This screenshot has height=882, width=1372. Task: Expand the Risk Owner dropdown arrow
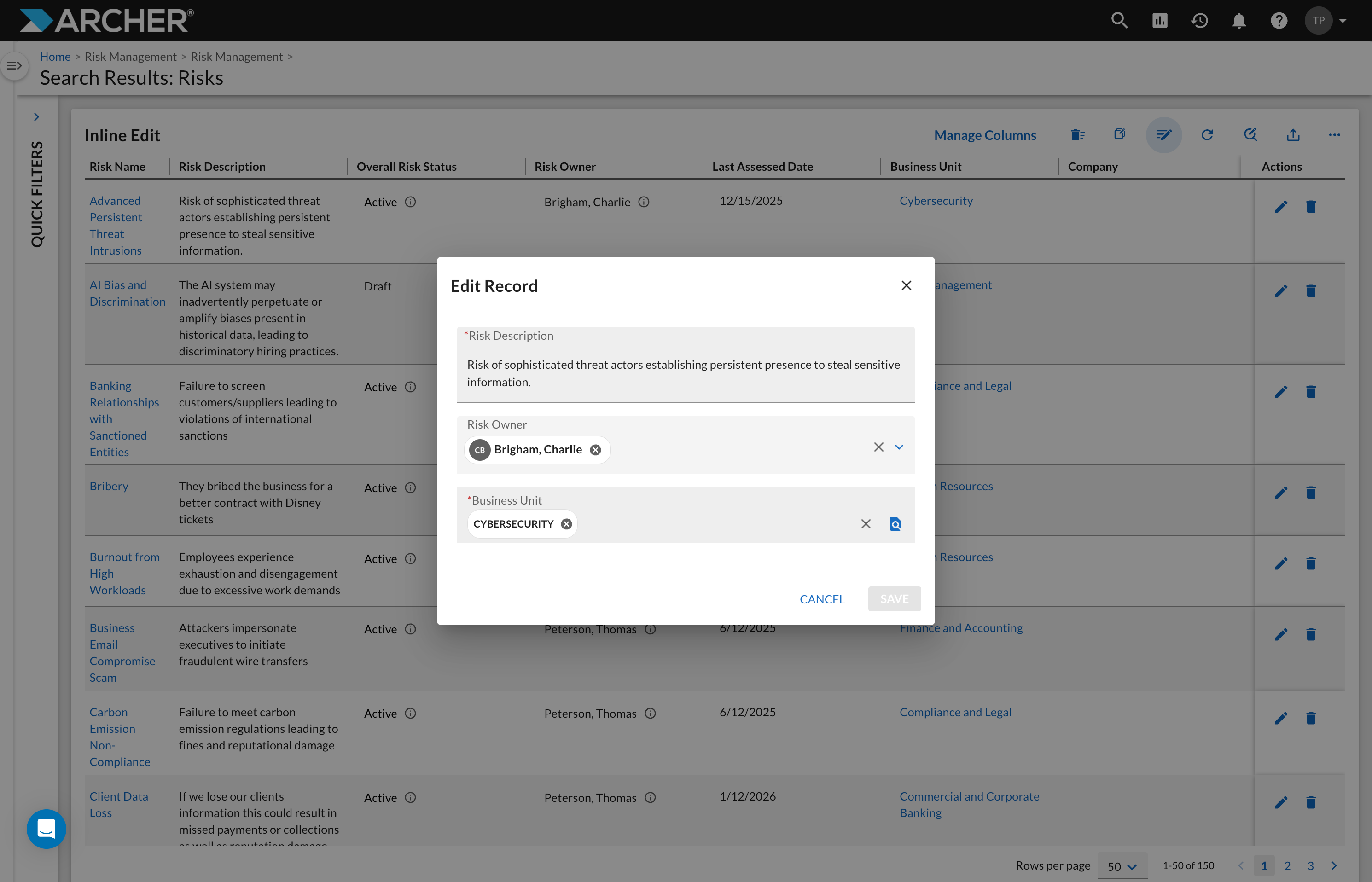pos(899,447)
